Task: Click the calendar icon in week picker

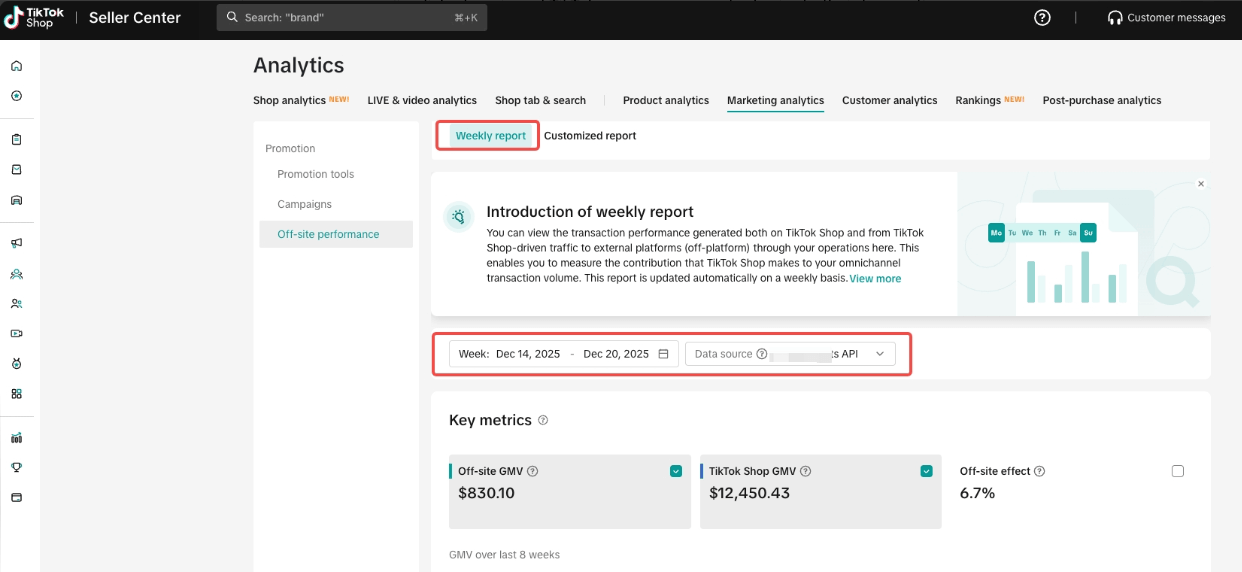Action: pyautogui.click(x=663, y=354)
